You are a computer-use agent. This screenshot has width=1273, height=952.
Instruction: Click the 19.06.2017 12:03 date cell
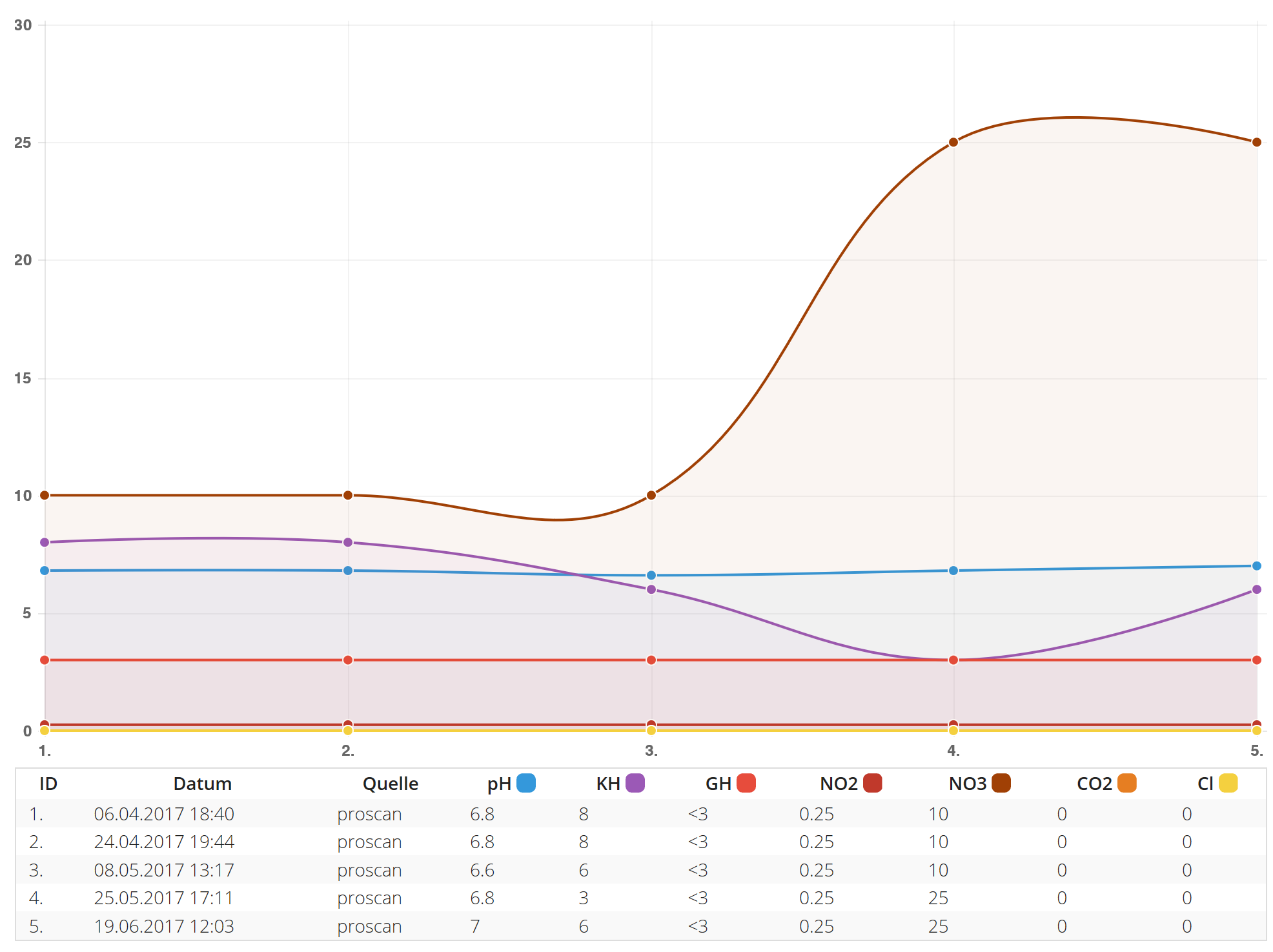(x=164, y=926)
